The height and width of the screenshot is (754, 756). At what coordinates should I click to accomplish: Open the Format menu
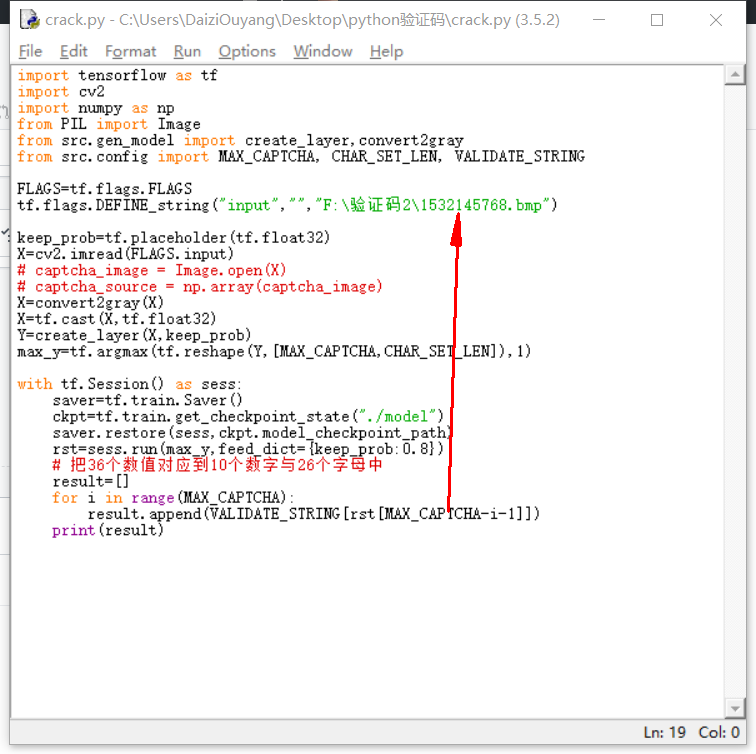(130, 51)
